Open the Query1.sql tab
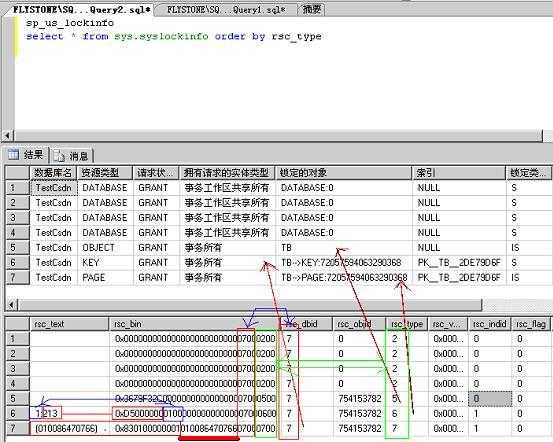Image resolution: width=553 pixels, height=442 pixels. click(226, 10)
